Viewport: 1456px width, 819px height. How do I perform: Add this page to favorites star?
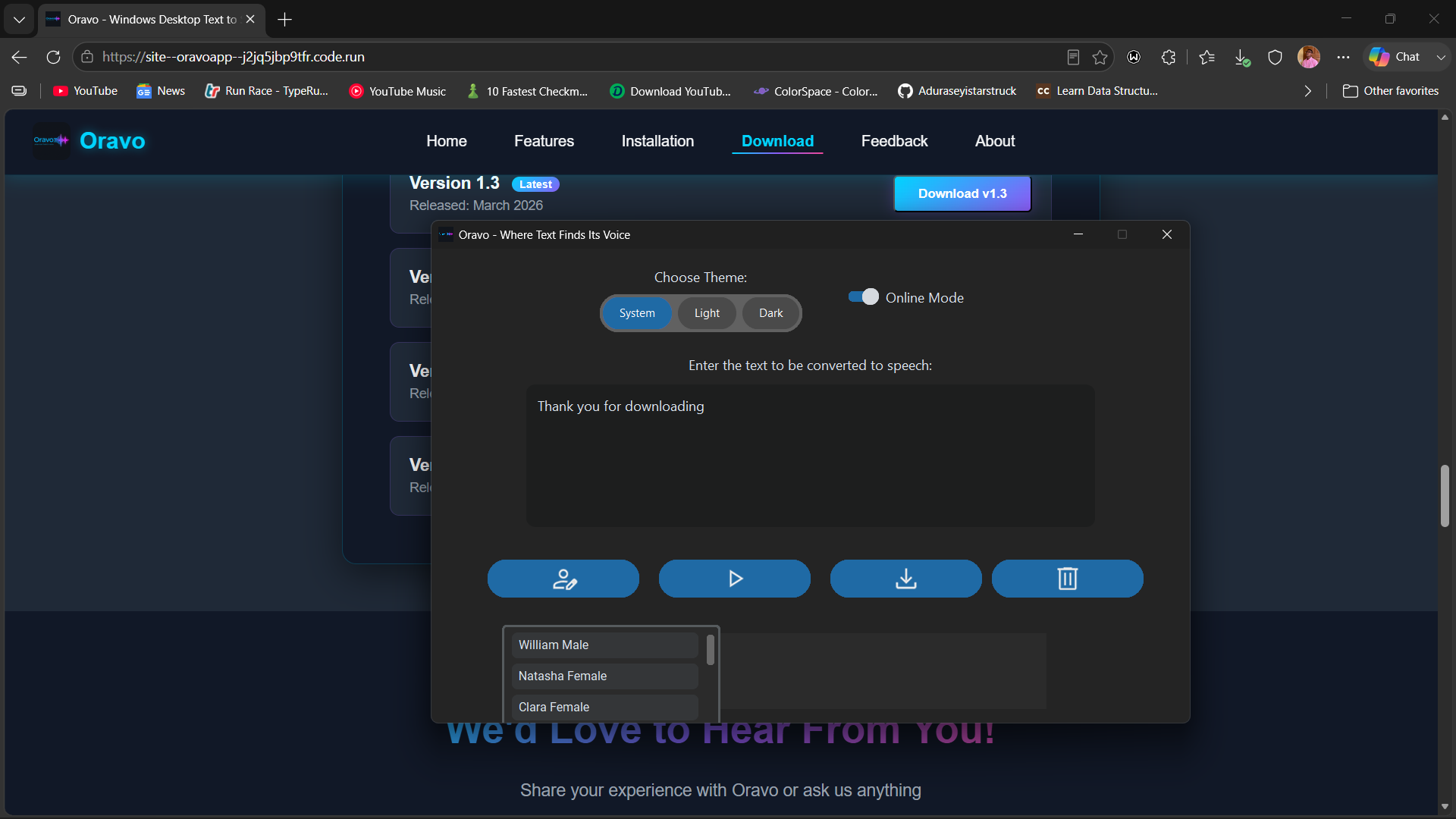point(1100,57)
